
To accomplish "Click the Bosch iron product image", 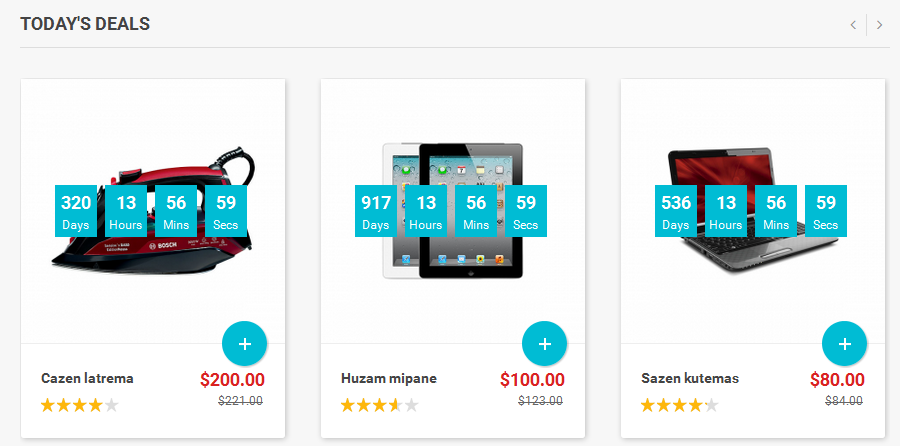I will point(153,211).
